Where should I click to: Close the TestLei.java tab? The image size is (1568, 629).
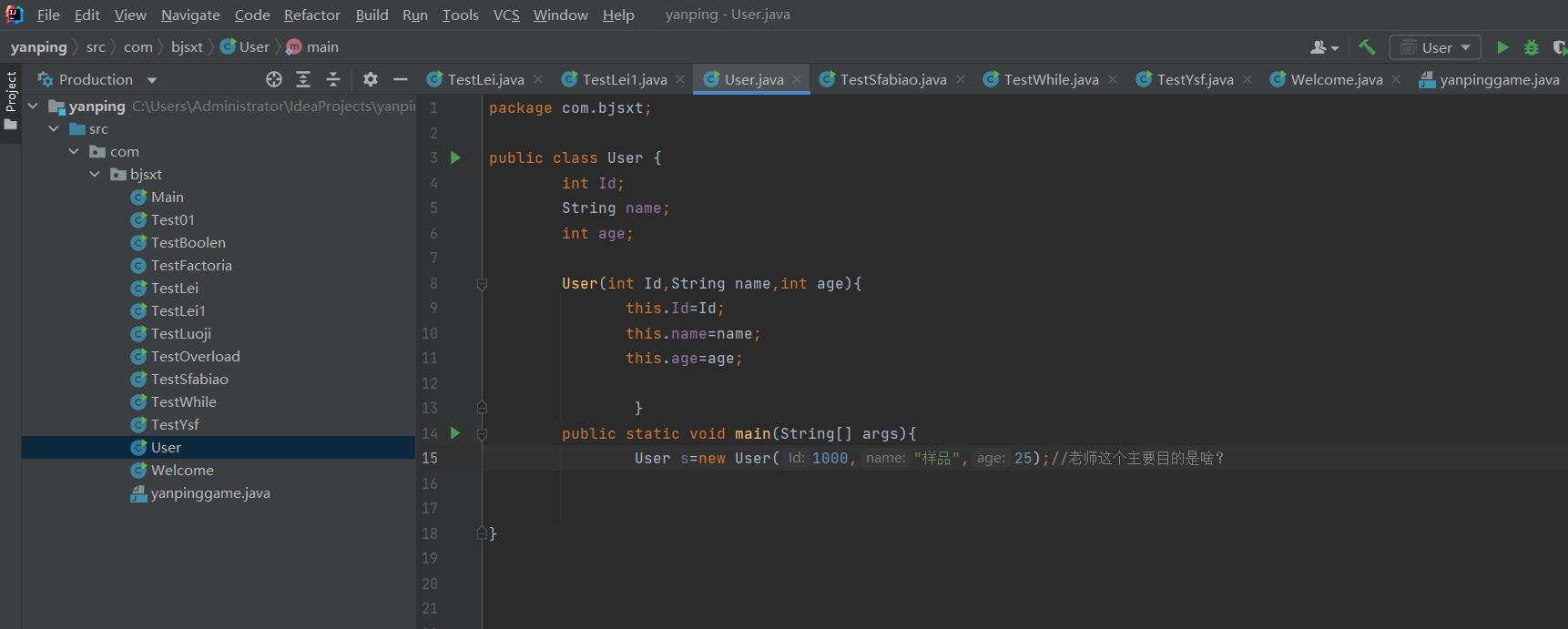[538, 79]
